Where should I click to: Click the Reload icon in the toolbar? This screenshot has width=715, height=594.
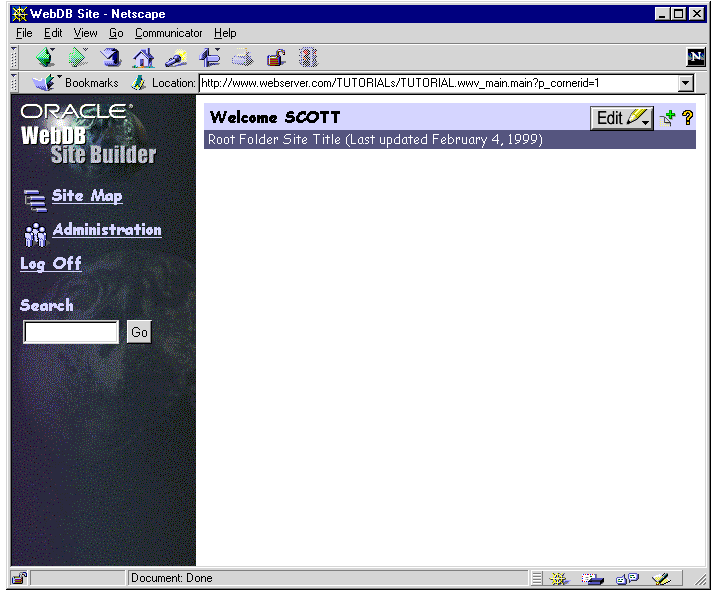pyautogui.click(x=111, y=58)
